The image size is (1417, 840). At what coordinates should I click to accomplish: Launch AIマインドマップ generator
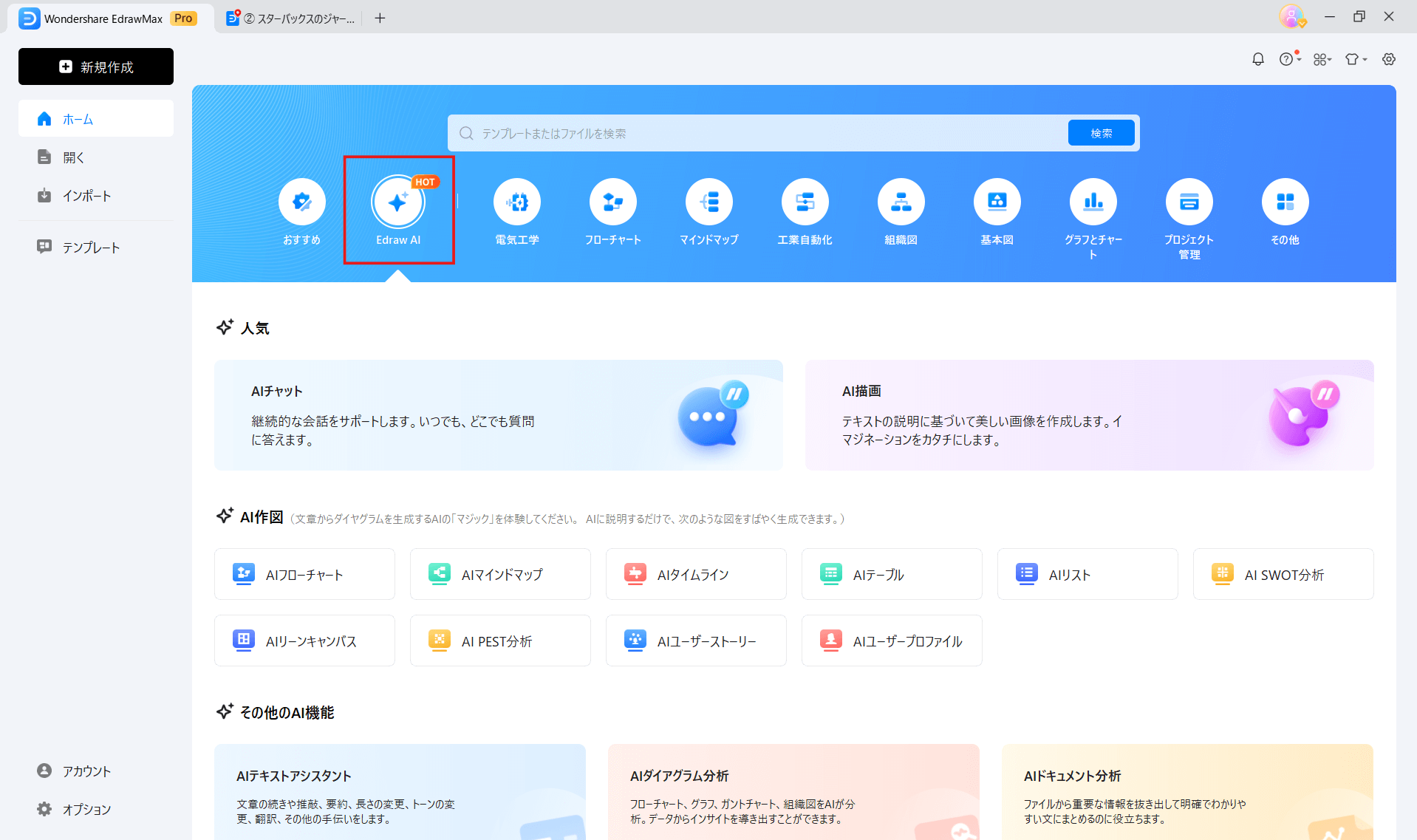click(x=500, y=574)
